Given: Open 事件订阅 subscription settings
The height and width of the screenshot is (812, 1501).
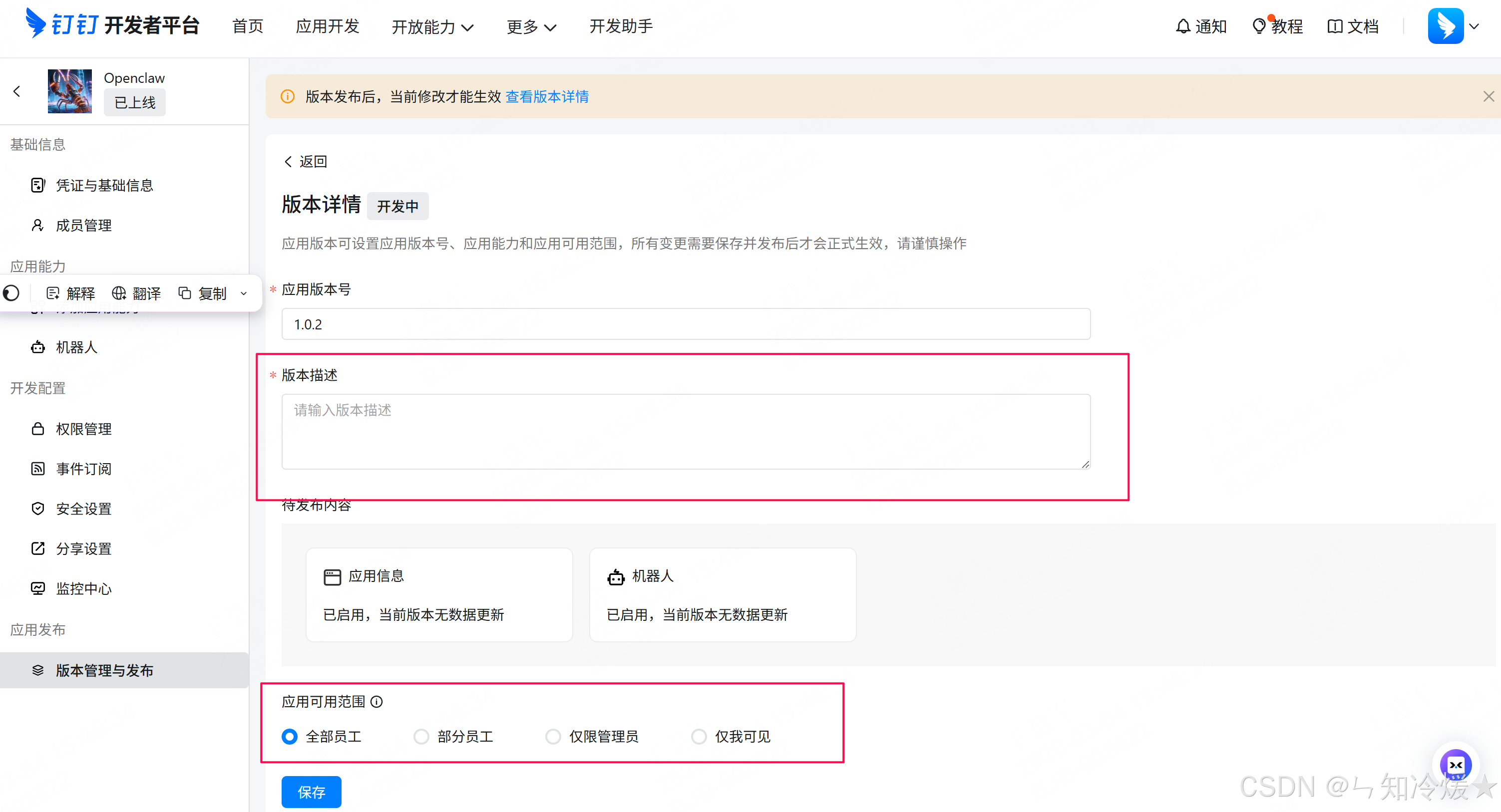Looking at the screenshot, I should click(x=83, y=468).
